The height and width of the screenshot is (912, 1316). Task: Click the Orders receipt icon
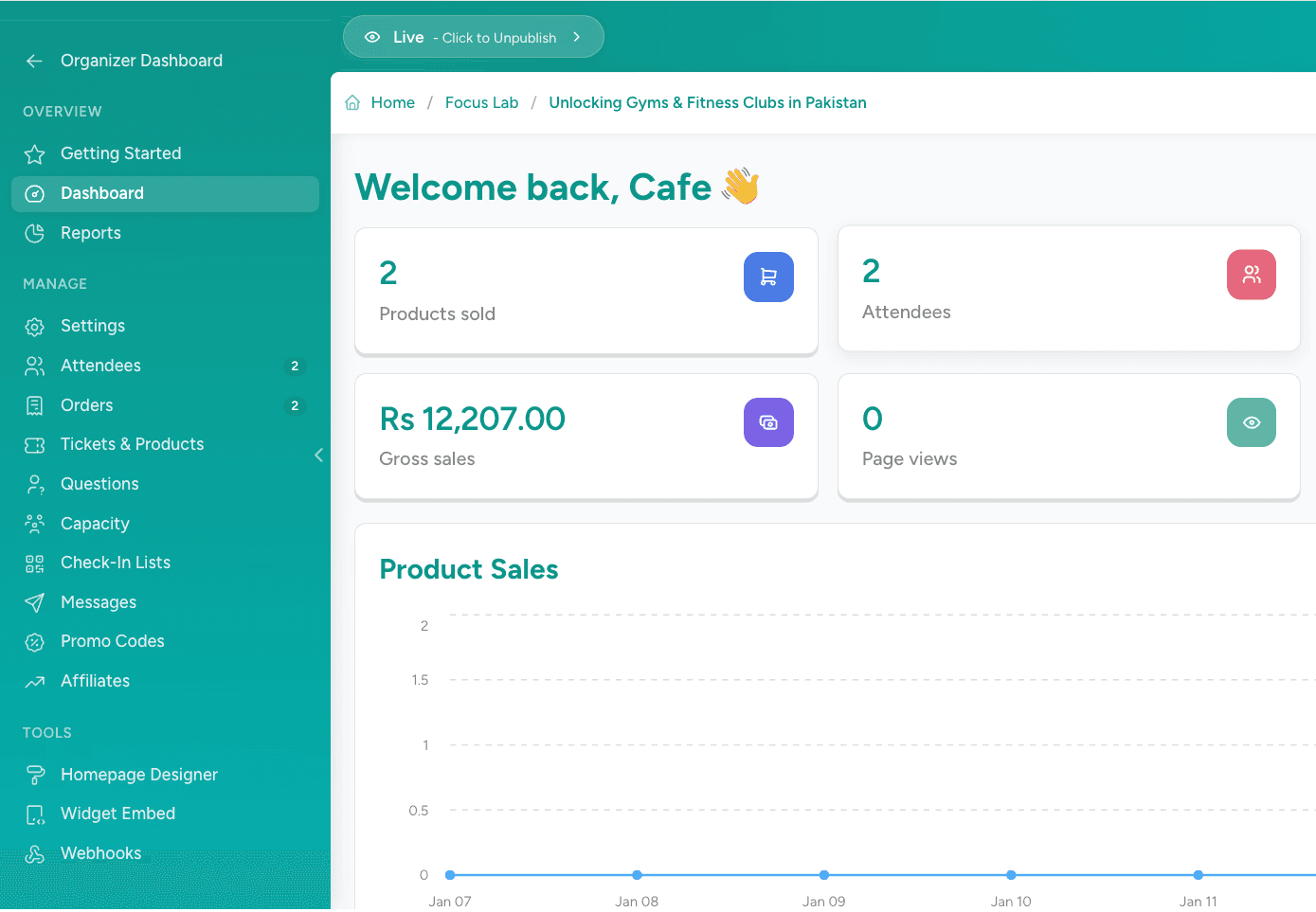click(35, 405)
